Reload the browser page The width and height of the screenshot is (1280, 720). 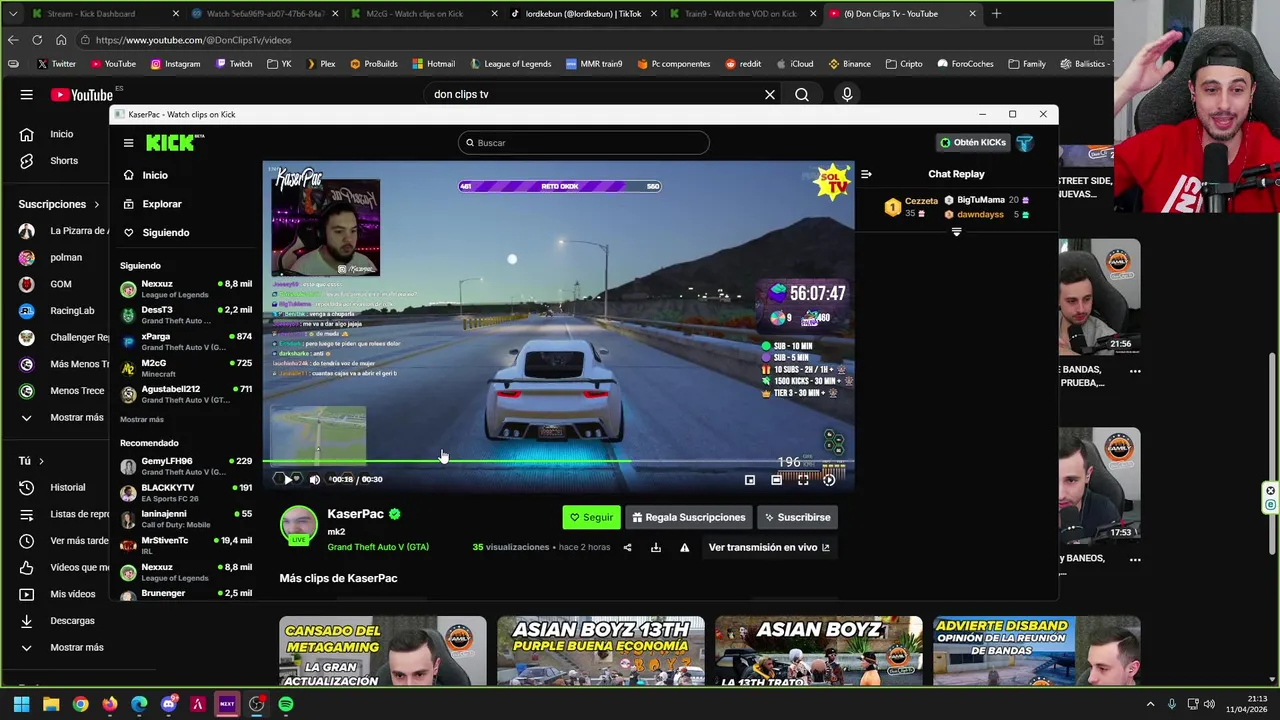click(x=37, y=40)
